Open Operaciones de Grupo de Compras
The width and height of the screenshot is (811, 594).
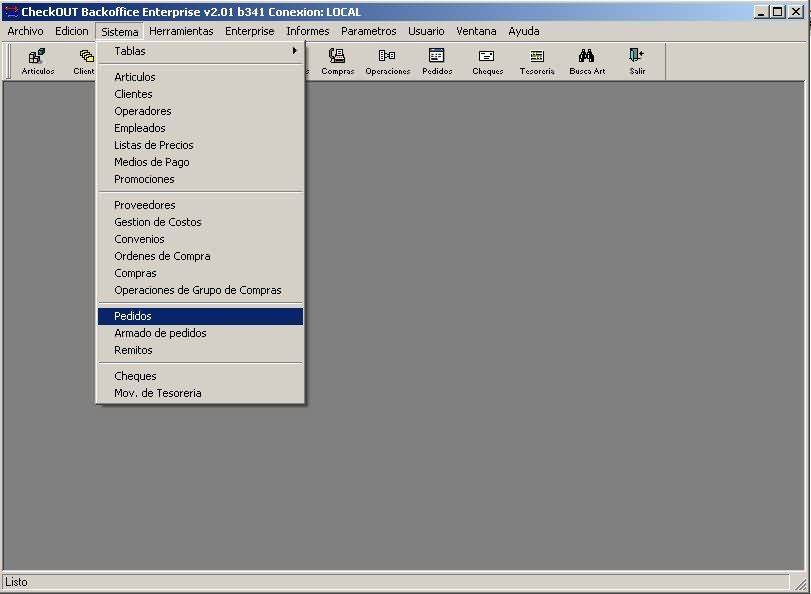[200, 291]
